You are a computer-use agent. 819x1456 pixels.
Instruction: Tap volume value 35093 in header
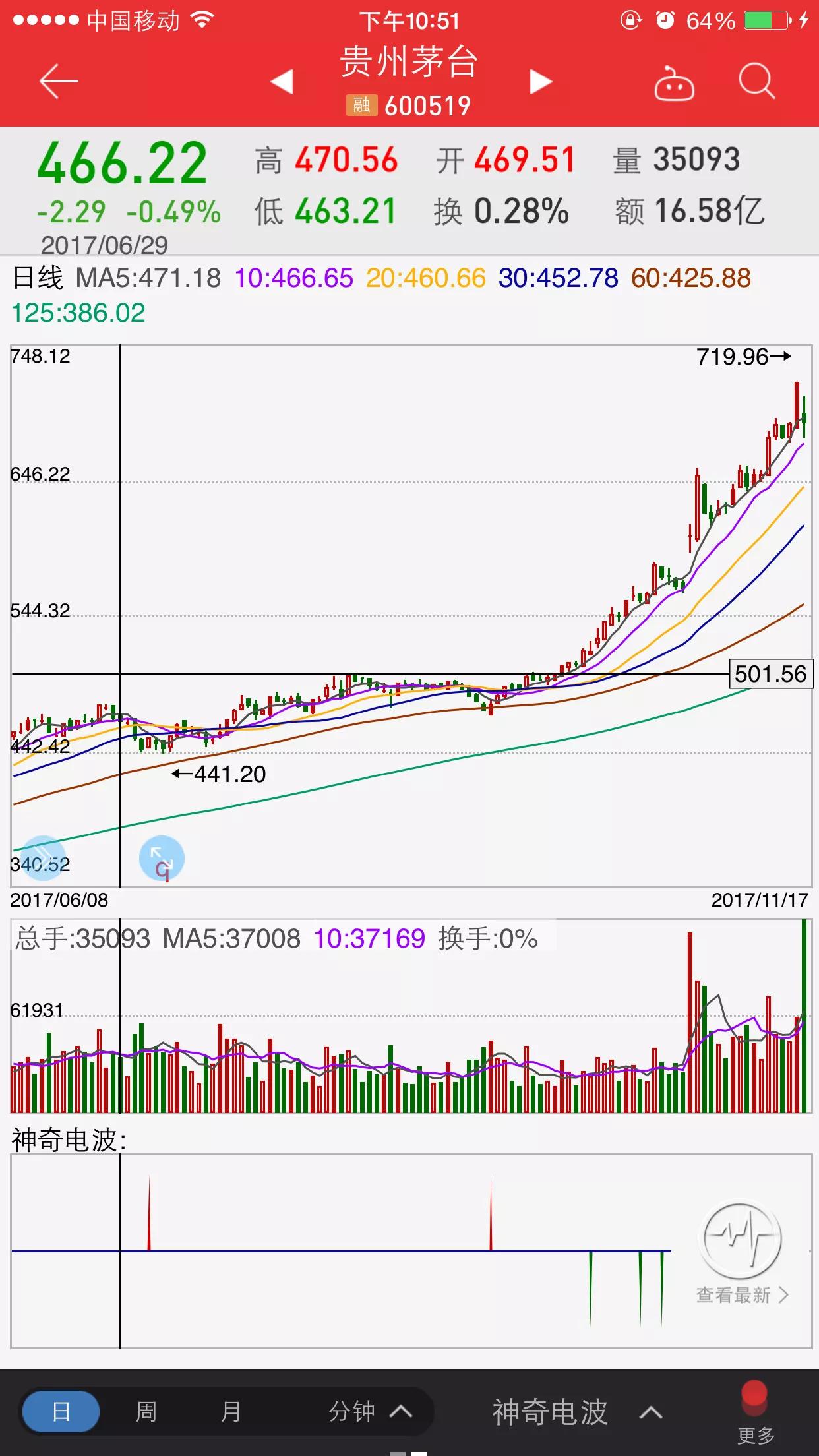click(696, 160)
